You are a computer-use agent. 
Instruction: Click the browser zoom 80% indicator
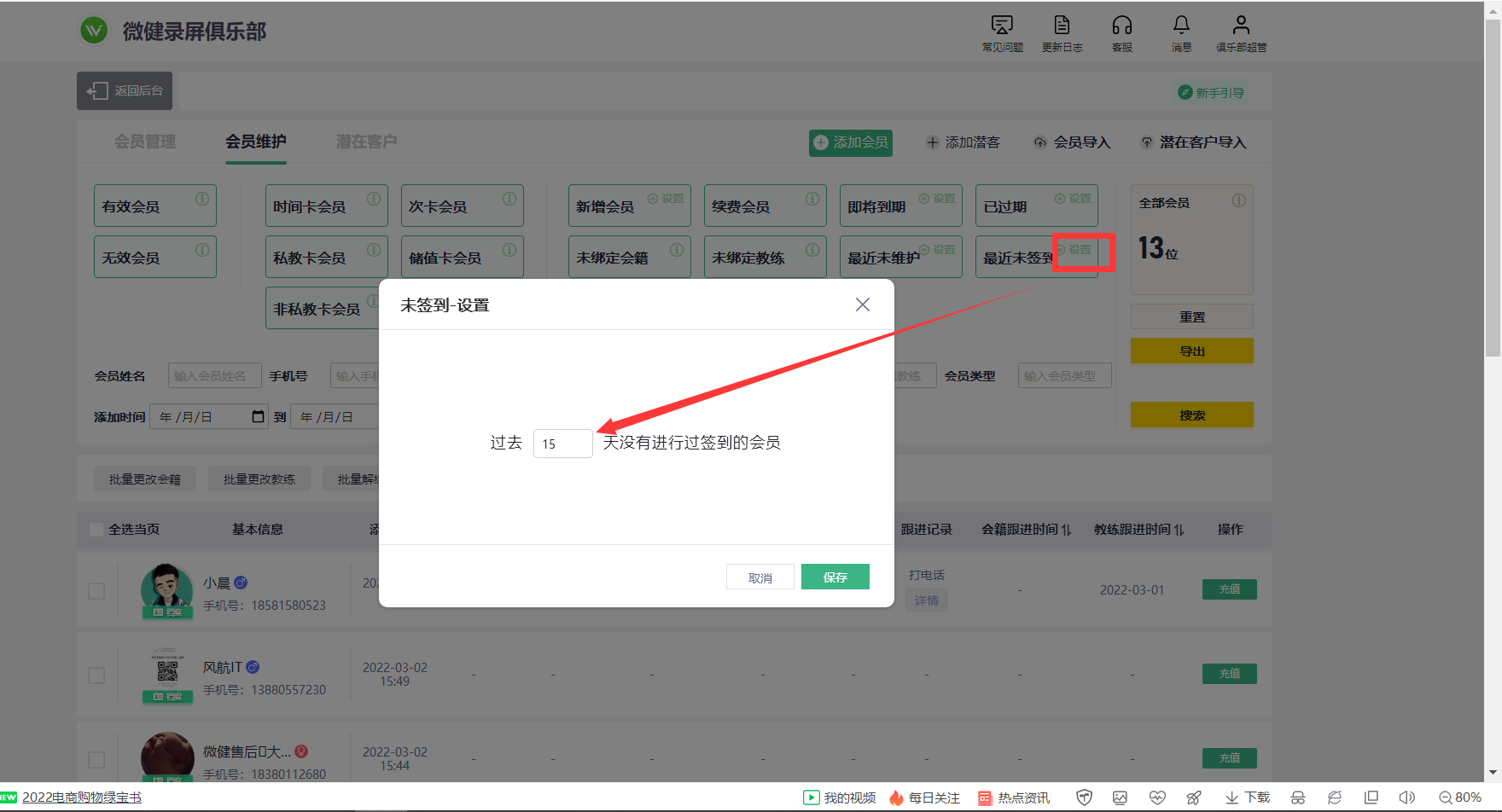pos(1459,797)
